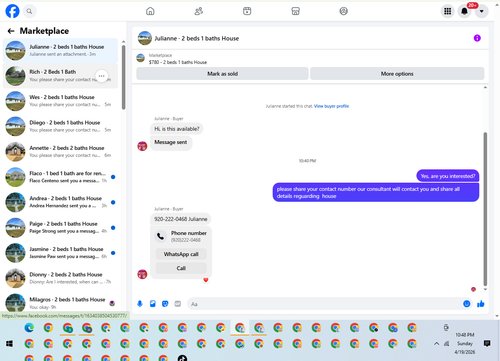Image resolution: width=500 pixels, height=361 pixels.
Task: Click scroll down arrow of chat pane
Action: pyautogui.click(x=485, y=289)
